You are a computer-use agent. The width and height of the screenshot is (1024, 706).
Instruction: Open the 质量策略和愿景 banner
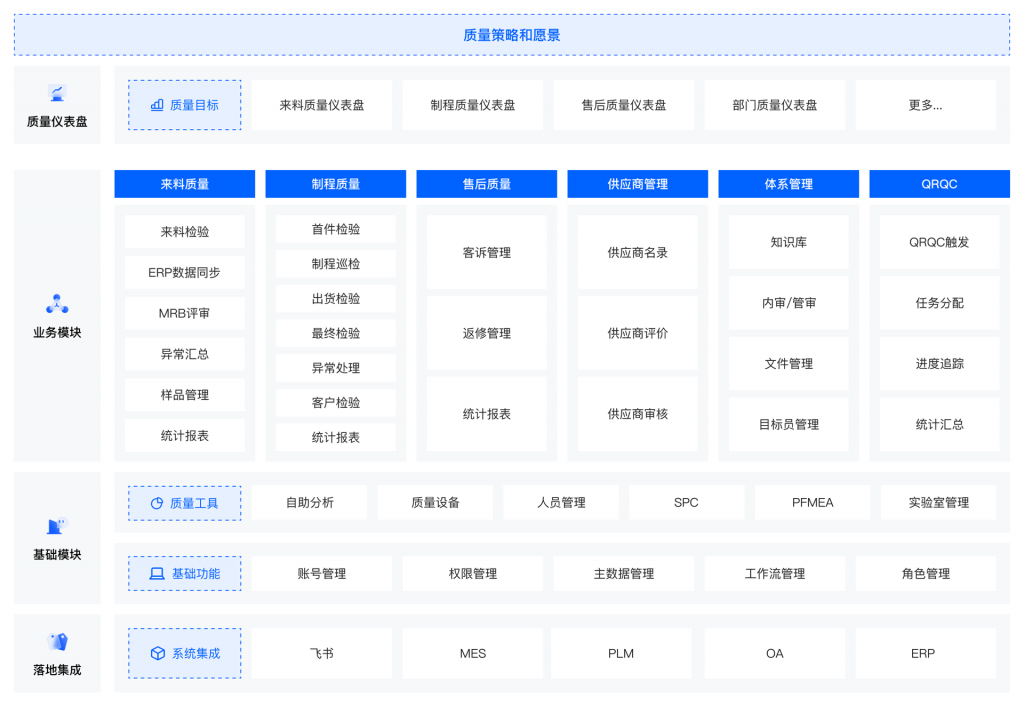click(512, 35)
